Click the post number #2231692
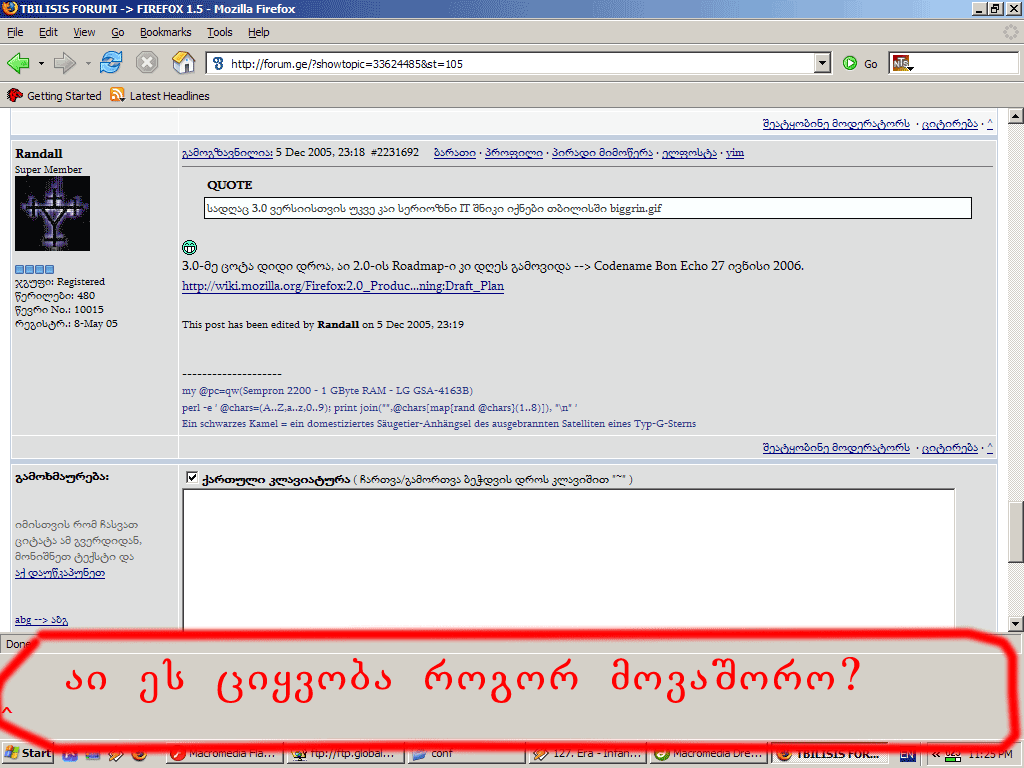 [394, 152]
